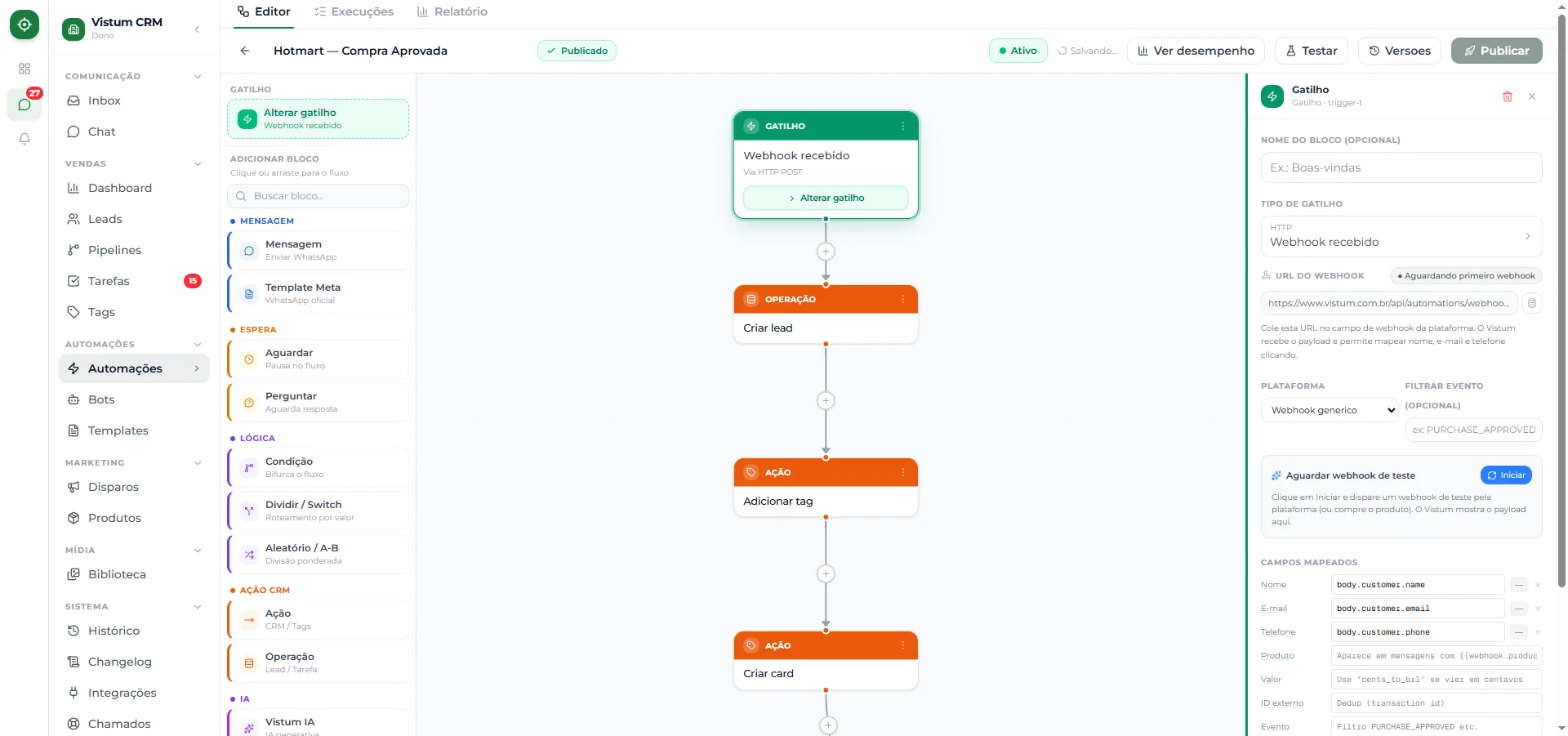The height and width of the screenshot is (736, 1568).
Task: Click the dash button beside the Telefone field
Action: (x=1519, y=632)
